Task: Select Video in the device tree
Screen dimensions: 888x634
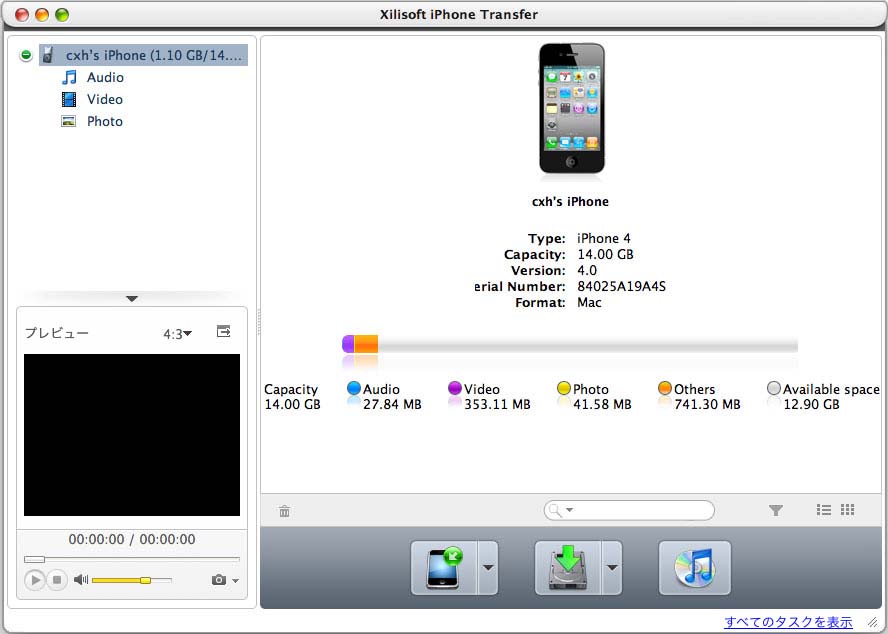Action: click(x=105, y=99)
